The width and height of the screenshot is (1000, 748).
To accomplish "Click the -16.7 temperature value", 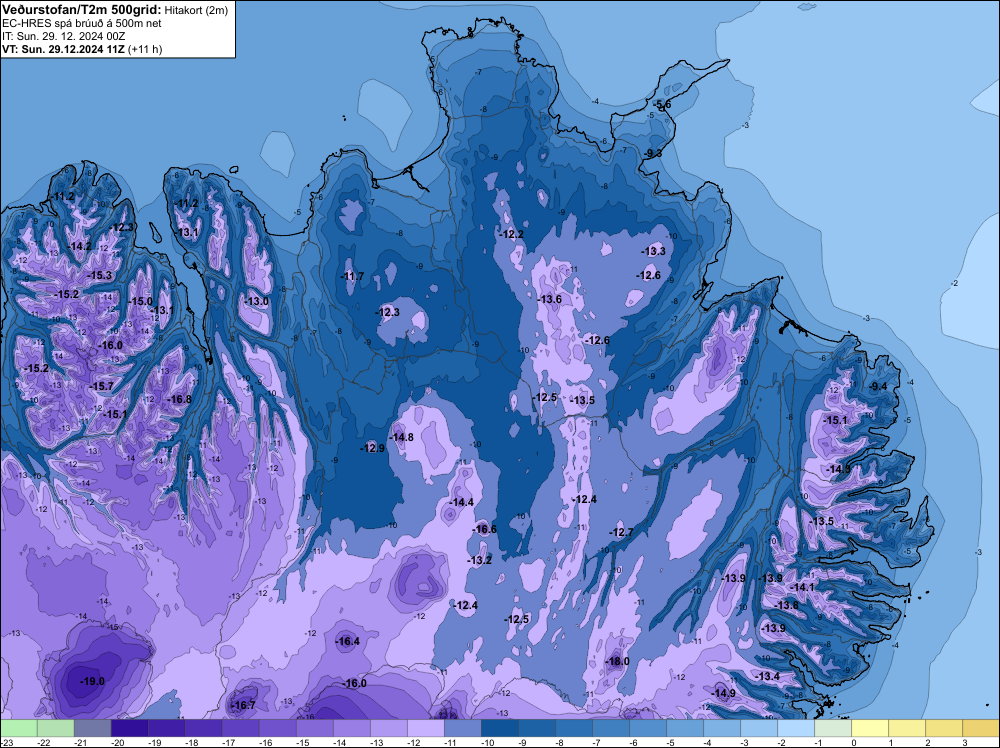I will point(243,705).
